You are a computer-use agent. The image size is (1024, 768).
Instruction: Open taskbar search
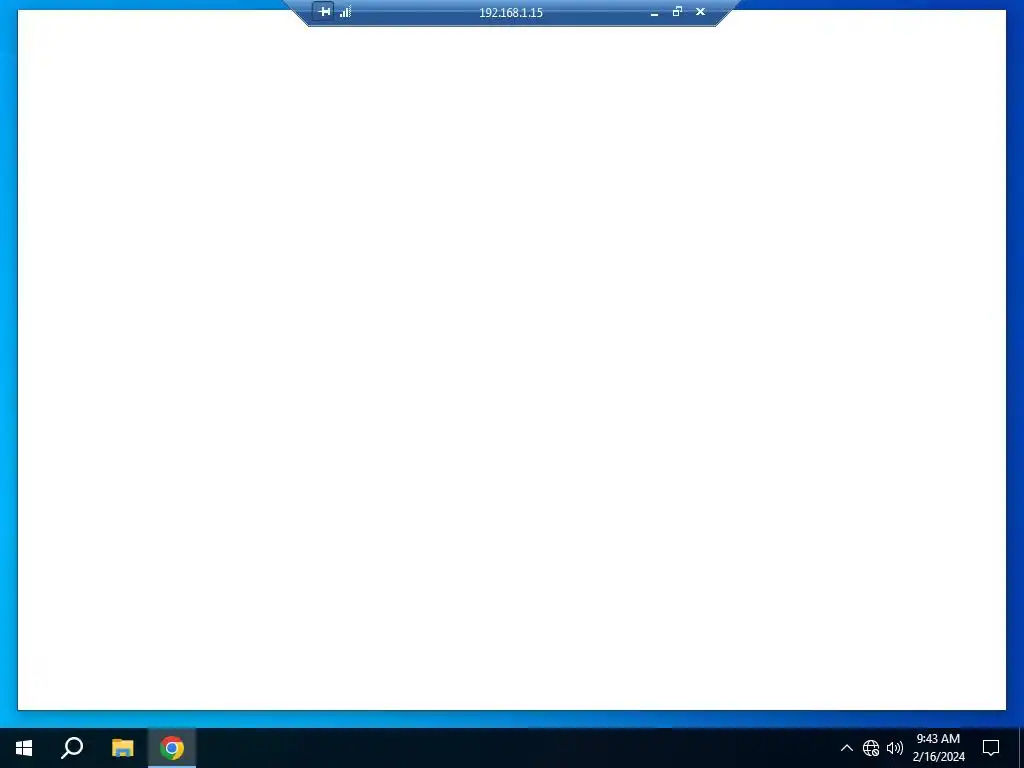[72, 748]
